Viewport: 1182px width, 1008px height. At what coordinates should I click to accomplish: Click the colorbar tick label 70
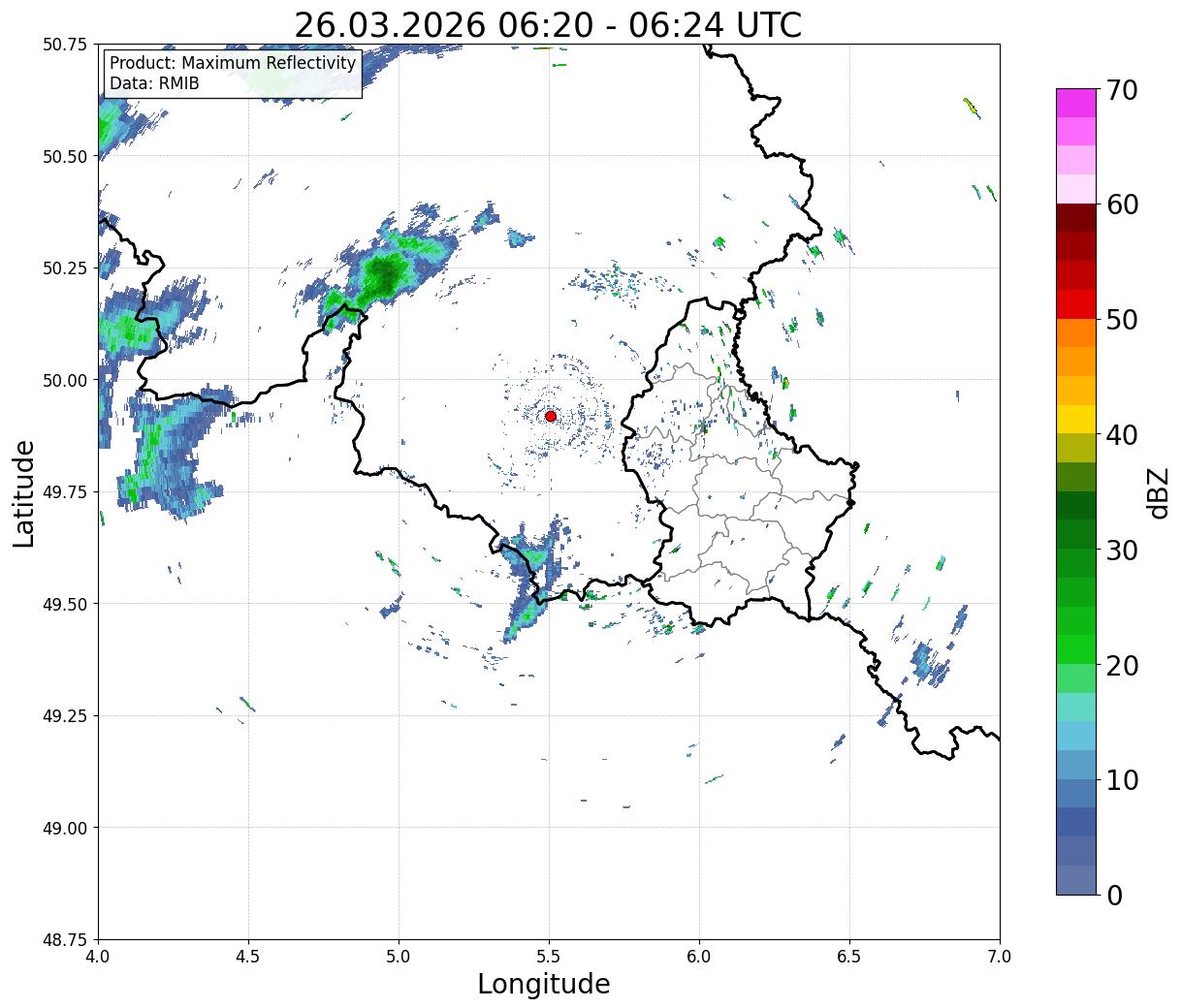1123,89
